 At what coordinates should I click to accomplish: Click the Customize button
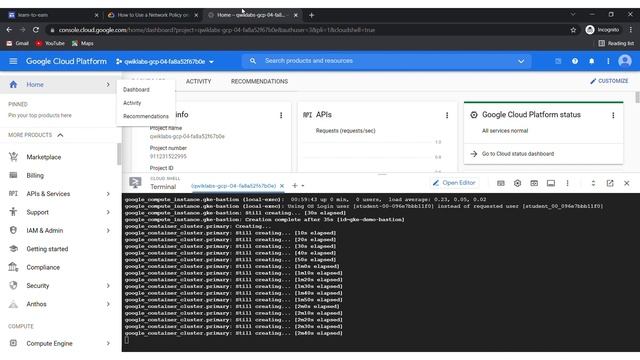click(x=609, y=81)
